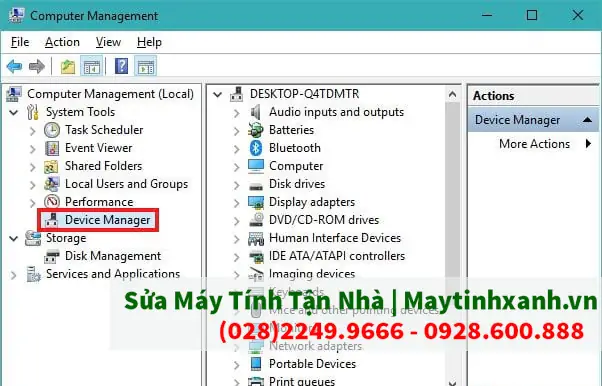Screen dimensions: 602x386
Task: Select the Performance tree item
Action: pyautogui.click(x=99, y=202)
